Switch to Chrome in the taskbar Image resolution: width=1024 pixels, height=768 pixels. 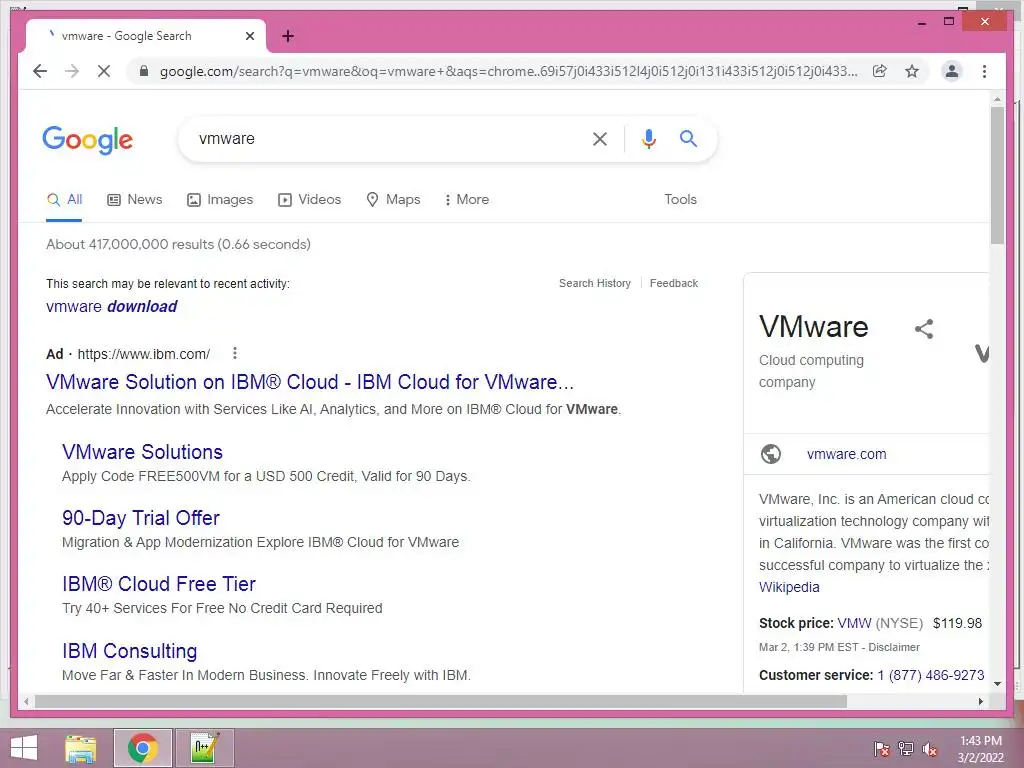click(143, 748)
